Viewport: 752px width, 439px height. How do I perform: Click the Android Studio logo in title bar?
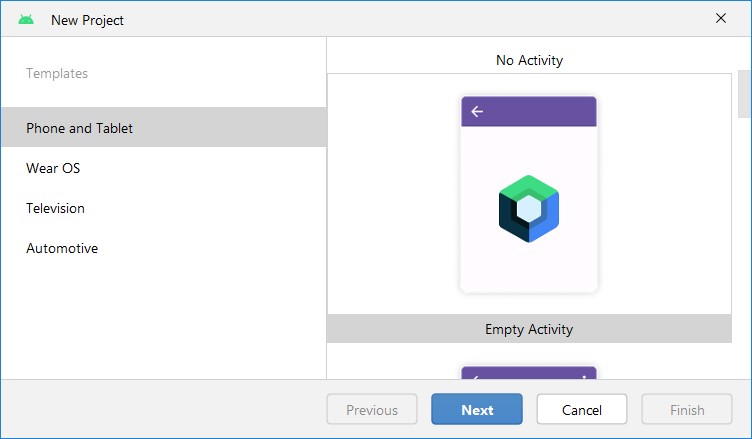26,19
